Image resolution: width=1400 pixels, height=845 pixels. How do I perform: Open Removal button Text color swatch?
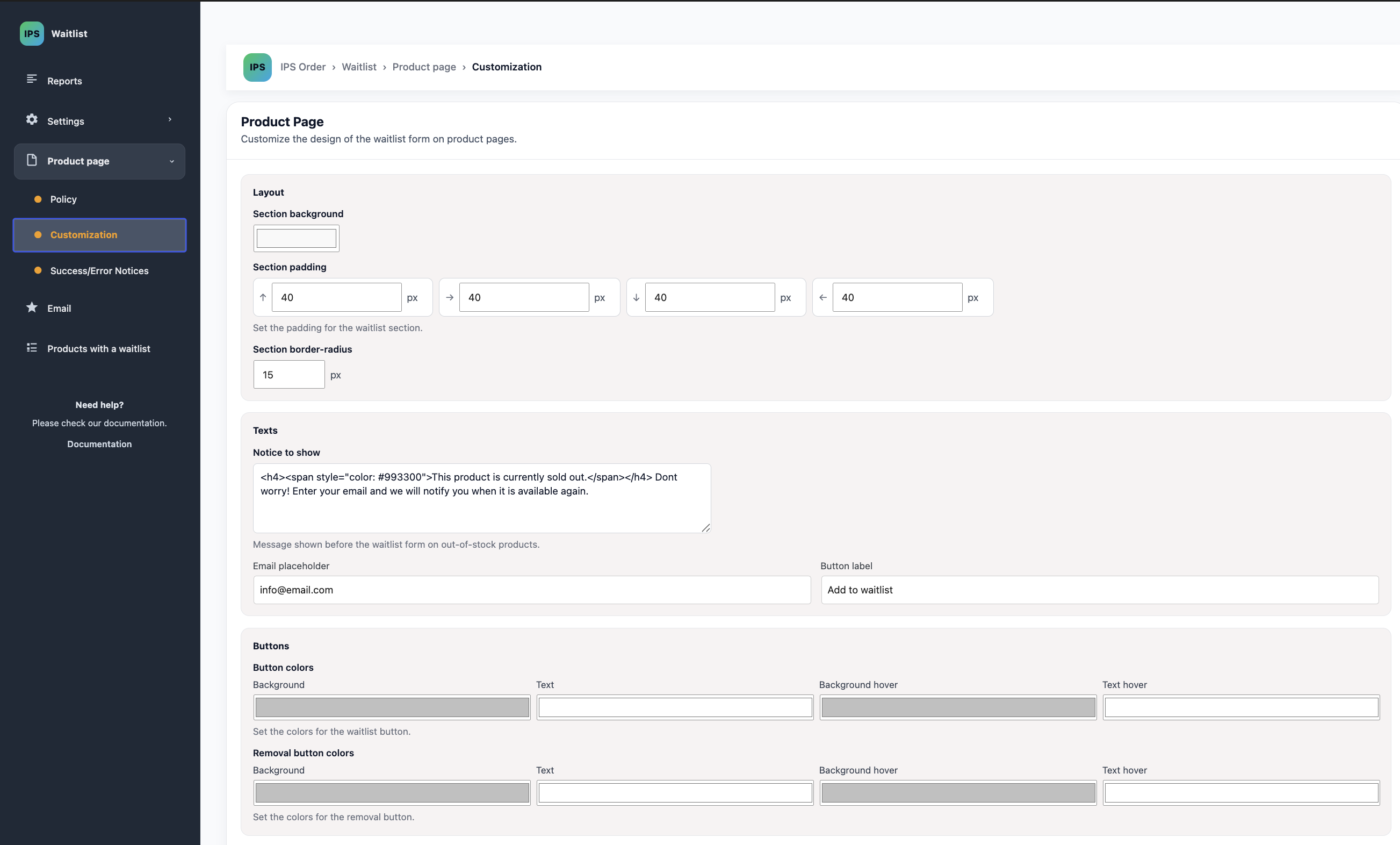point(675,793)
